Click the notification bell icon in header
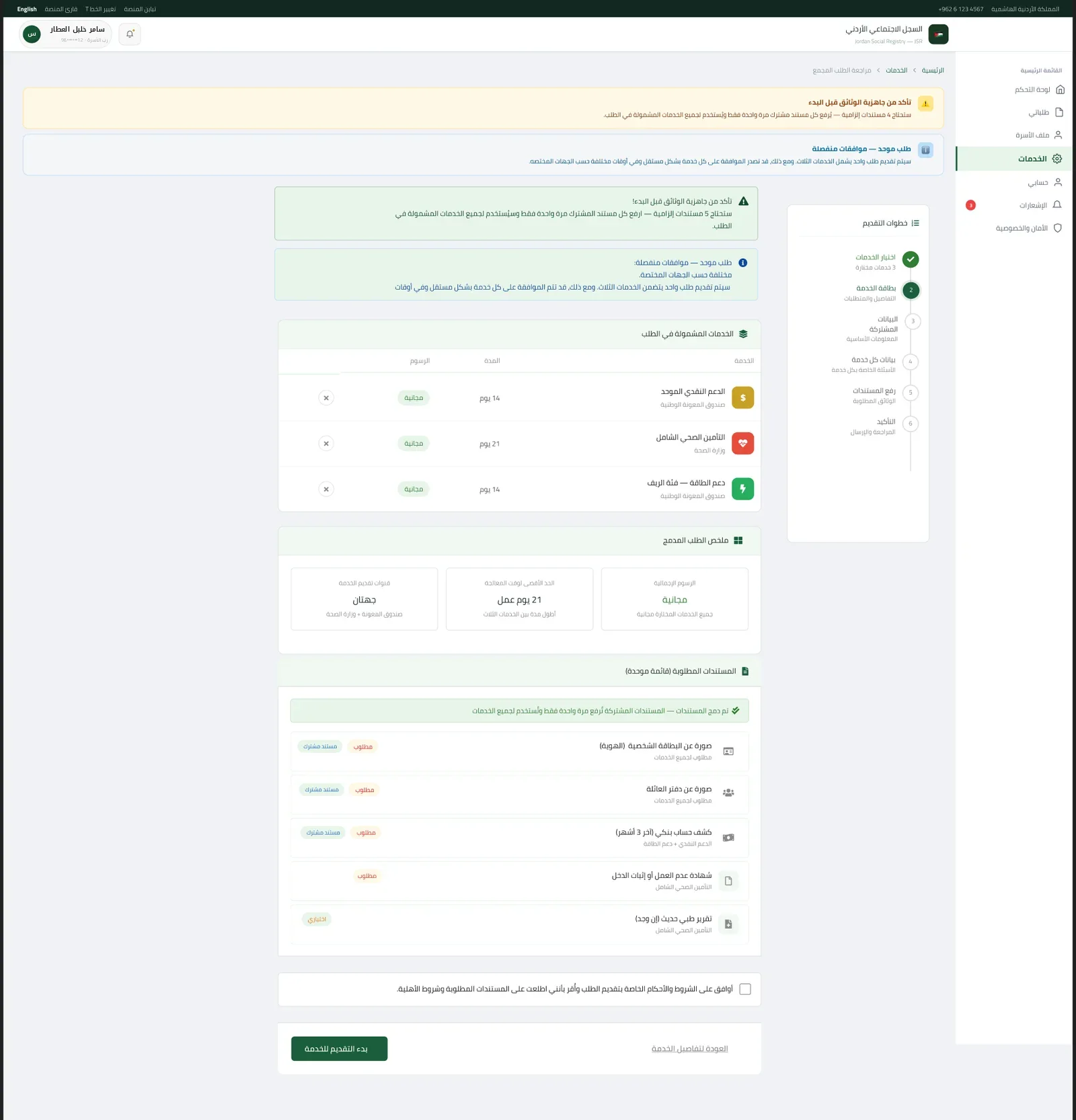Image resolution: width=1076 pixels, height=1120 pixels. (x=130, y=34)
